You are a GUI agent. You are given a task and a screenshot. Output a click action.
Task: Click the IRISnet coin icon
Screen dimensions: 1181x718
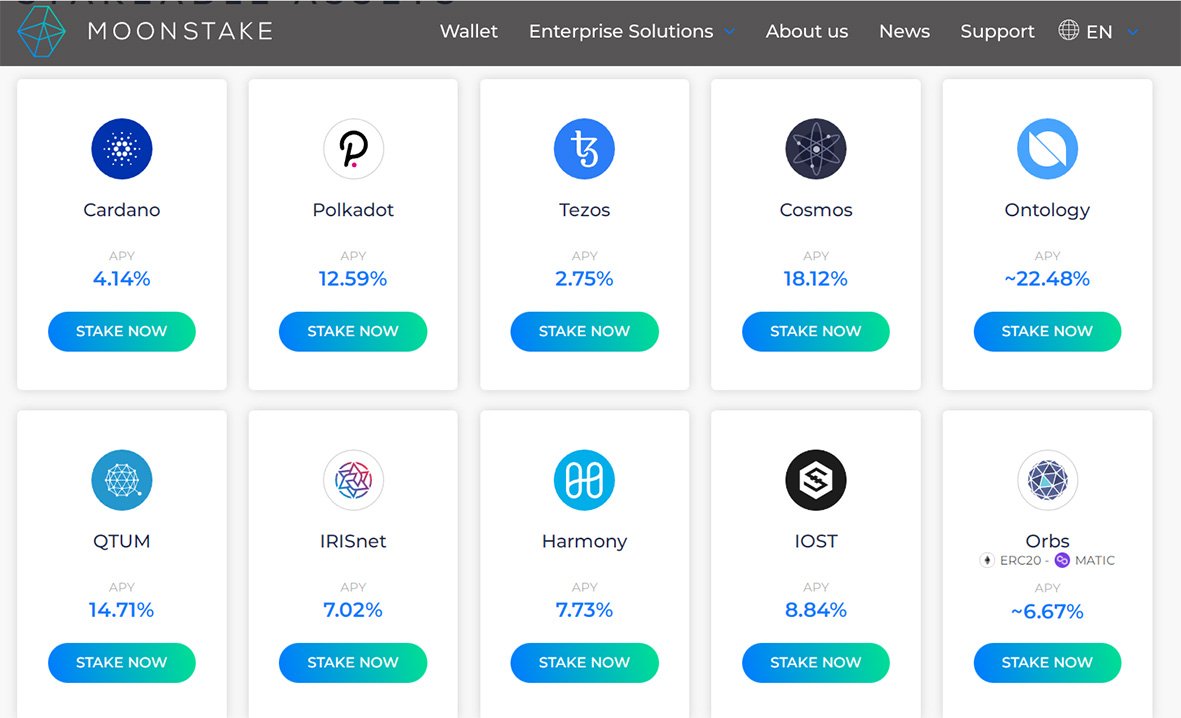(353, 480)
